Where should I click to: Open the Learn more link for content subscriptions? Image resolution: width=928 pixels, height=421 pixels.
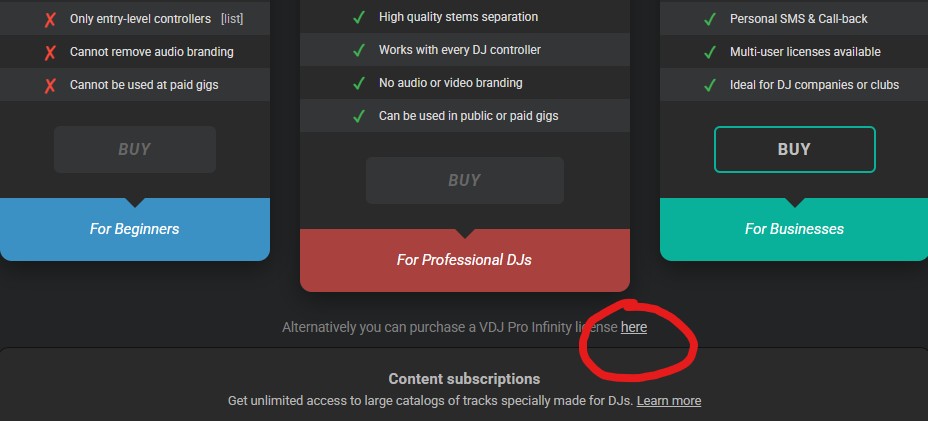click(668, 401)
